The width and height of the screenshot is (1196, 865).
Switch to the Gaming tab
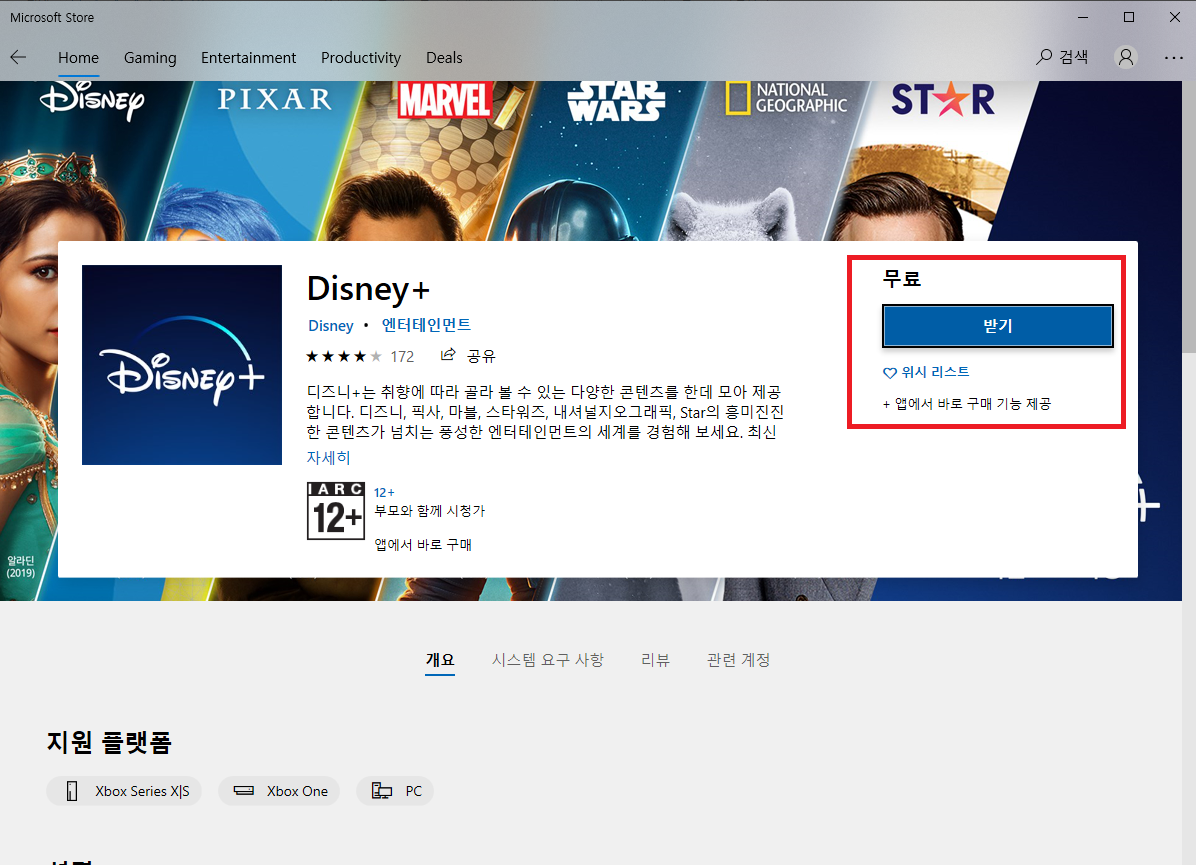[150, 58]
